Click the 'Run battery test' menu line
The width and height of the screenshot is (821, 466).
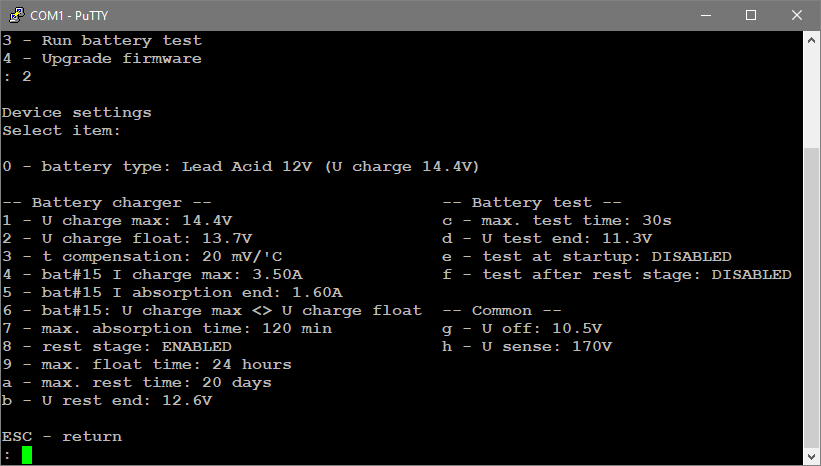(x=102, y=40)
